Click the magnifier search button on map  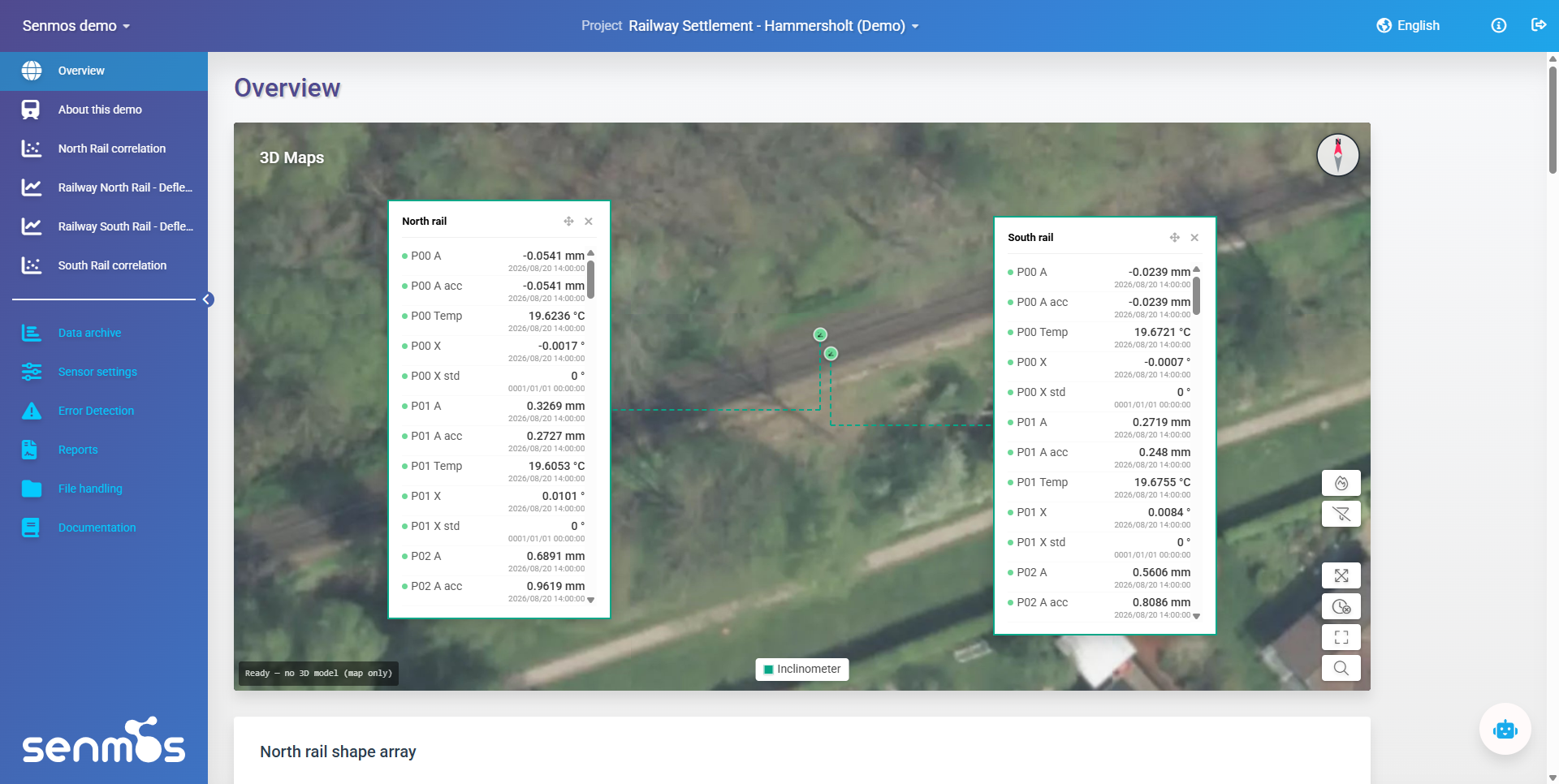tap(1341, 668)
